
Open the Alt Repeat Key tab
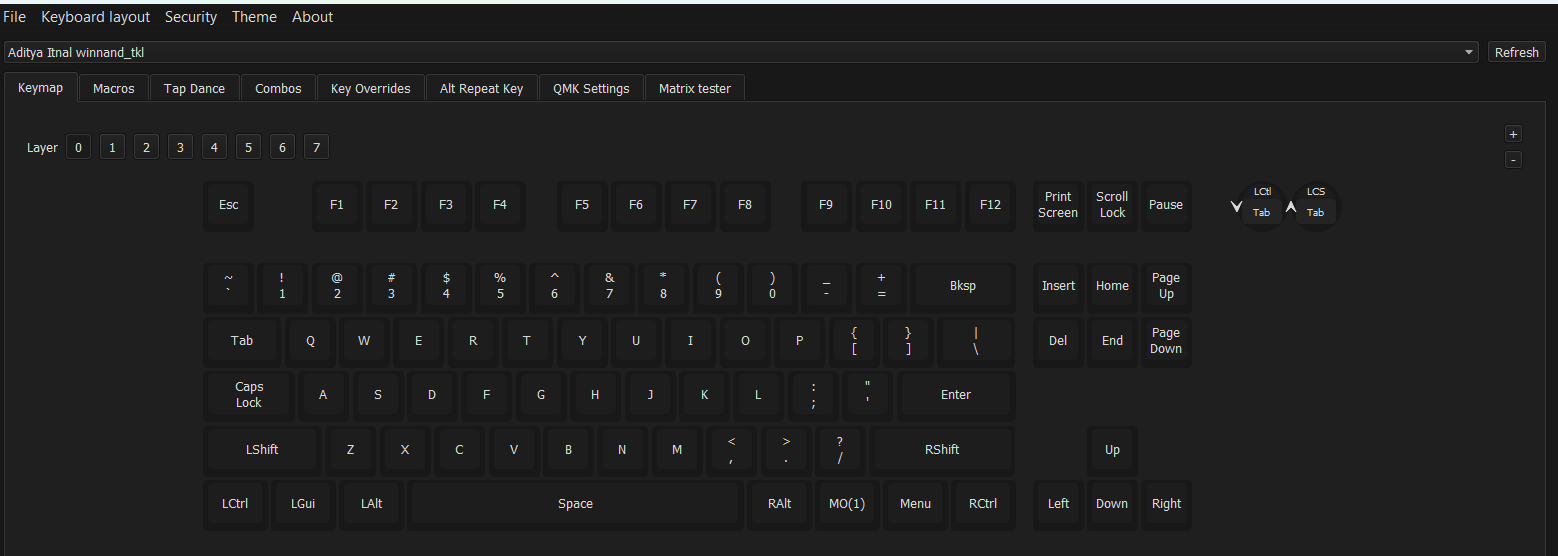tap(481, 88)
